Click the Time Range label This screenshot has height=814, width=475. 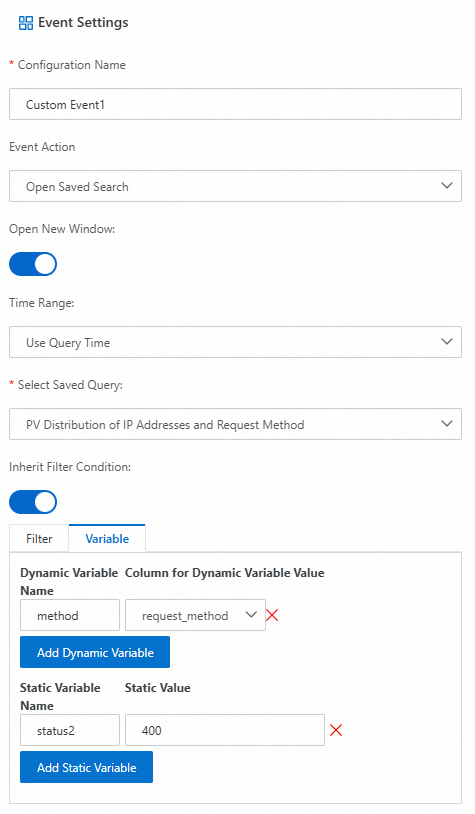[42, 303]
